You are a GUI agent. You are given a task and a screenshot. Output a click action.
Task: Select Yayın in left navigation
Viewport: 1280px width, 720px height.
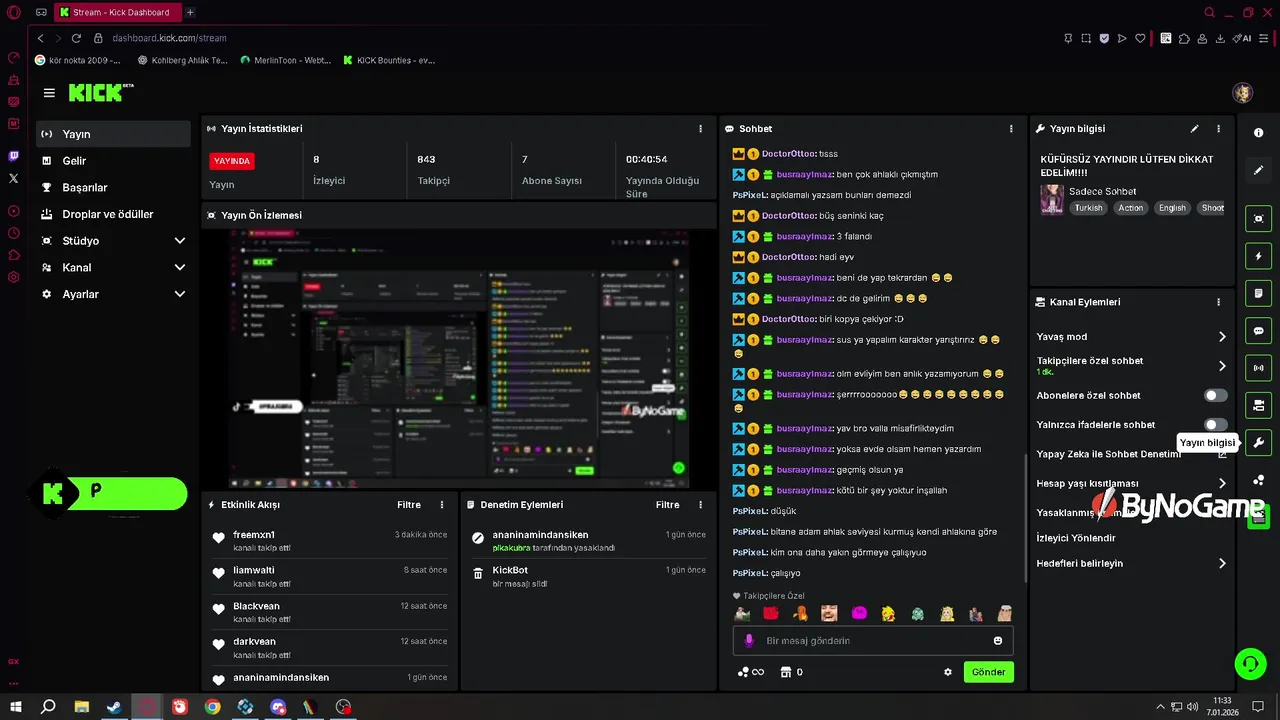(113, 134)
